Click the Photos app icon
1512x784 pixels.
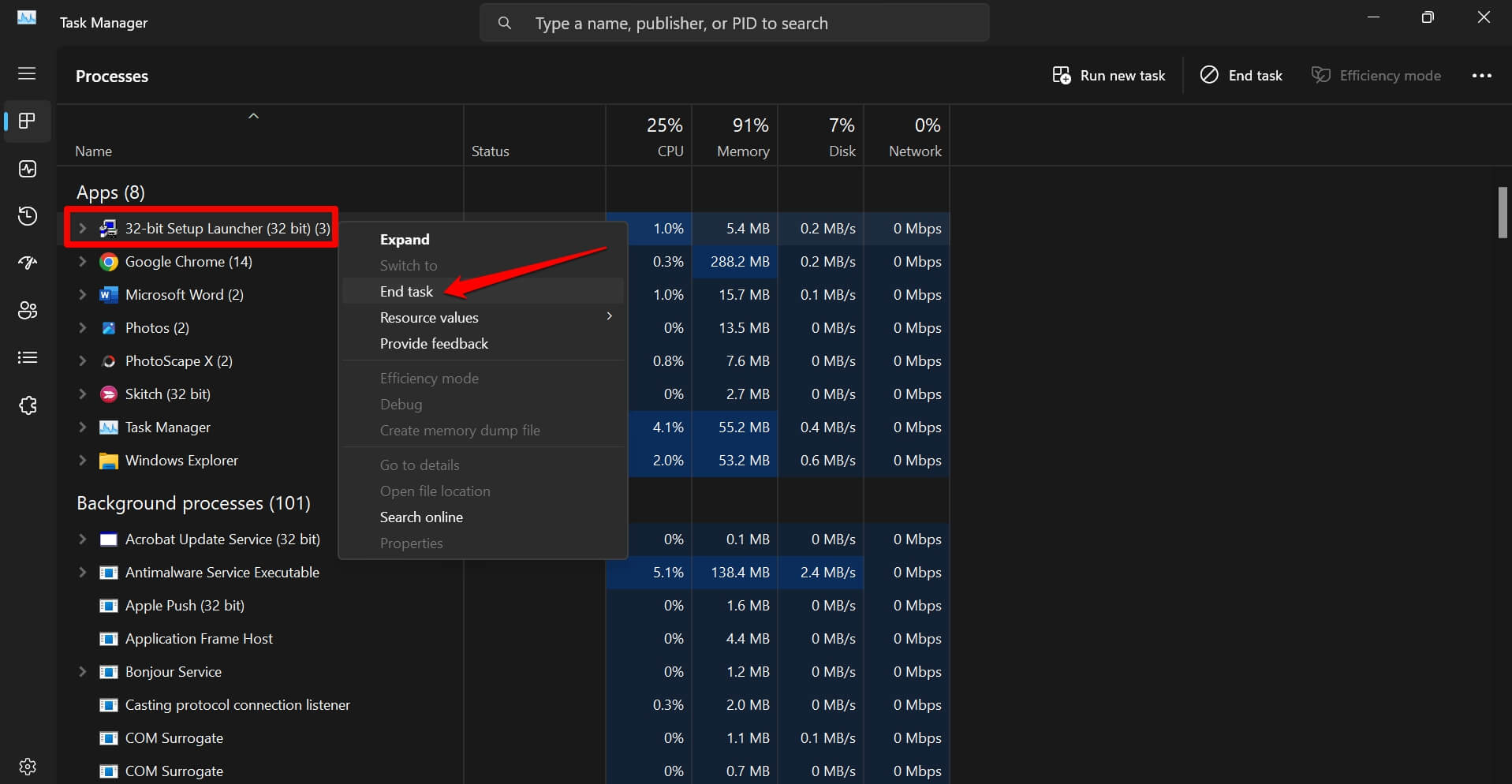point(109,328)
